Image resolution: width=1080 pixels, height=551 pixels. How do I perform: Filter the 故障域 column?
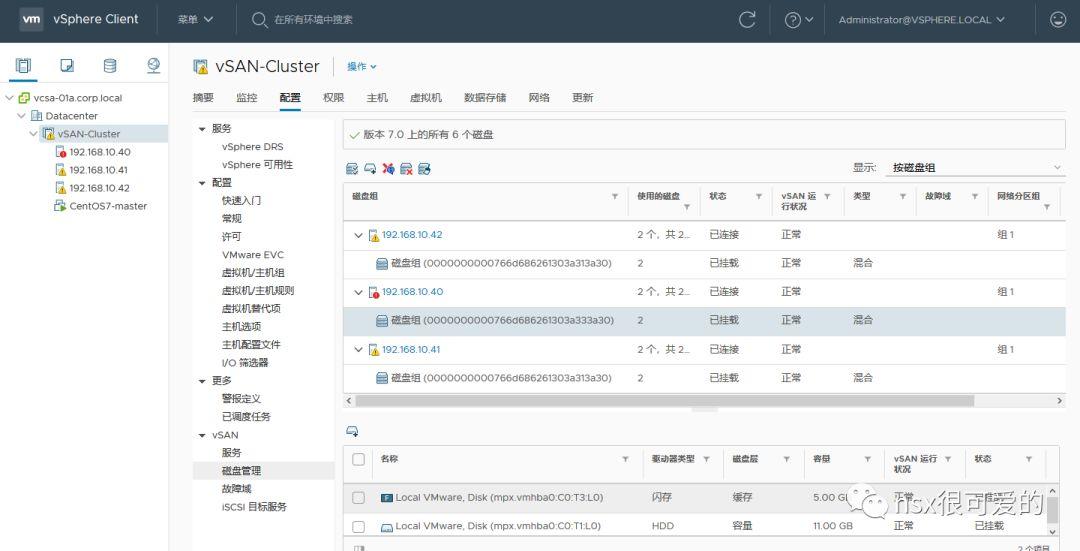pos(975,196)
